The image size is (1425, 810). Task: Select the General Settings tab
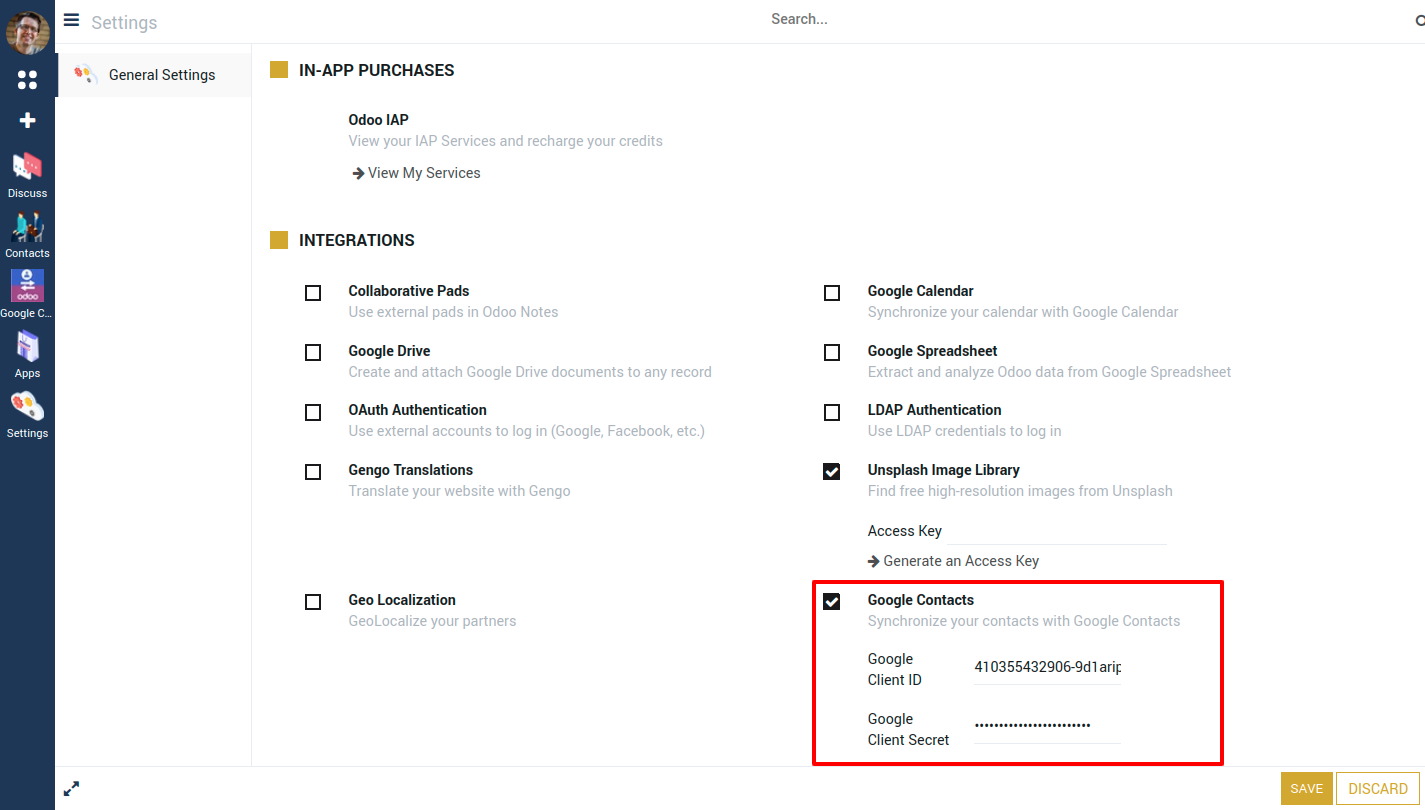(x=161, y=75)
